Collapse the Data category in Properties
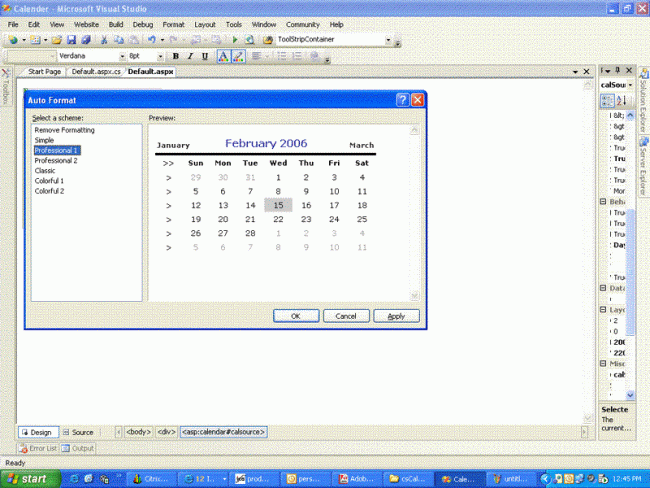The width and height of the screenshot is (650, 488). point(604,288)
